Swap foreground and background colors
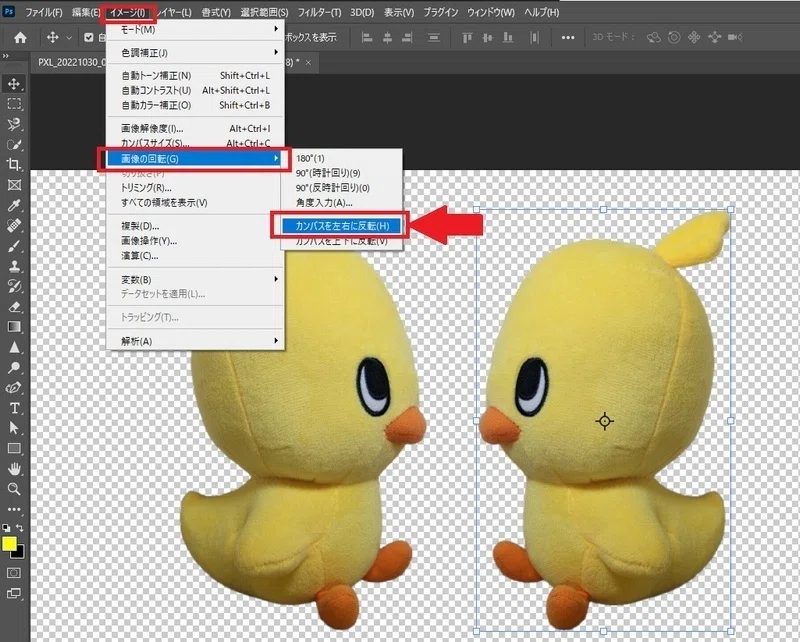 [x=20, y=528]
